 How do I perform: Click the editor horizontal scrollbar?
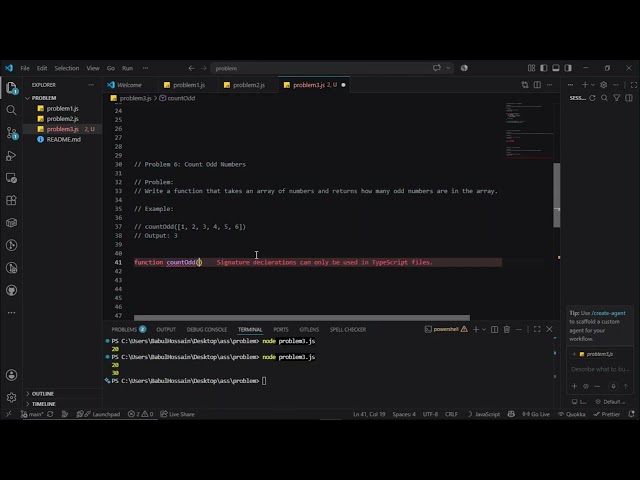302,318
